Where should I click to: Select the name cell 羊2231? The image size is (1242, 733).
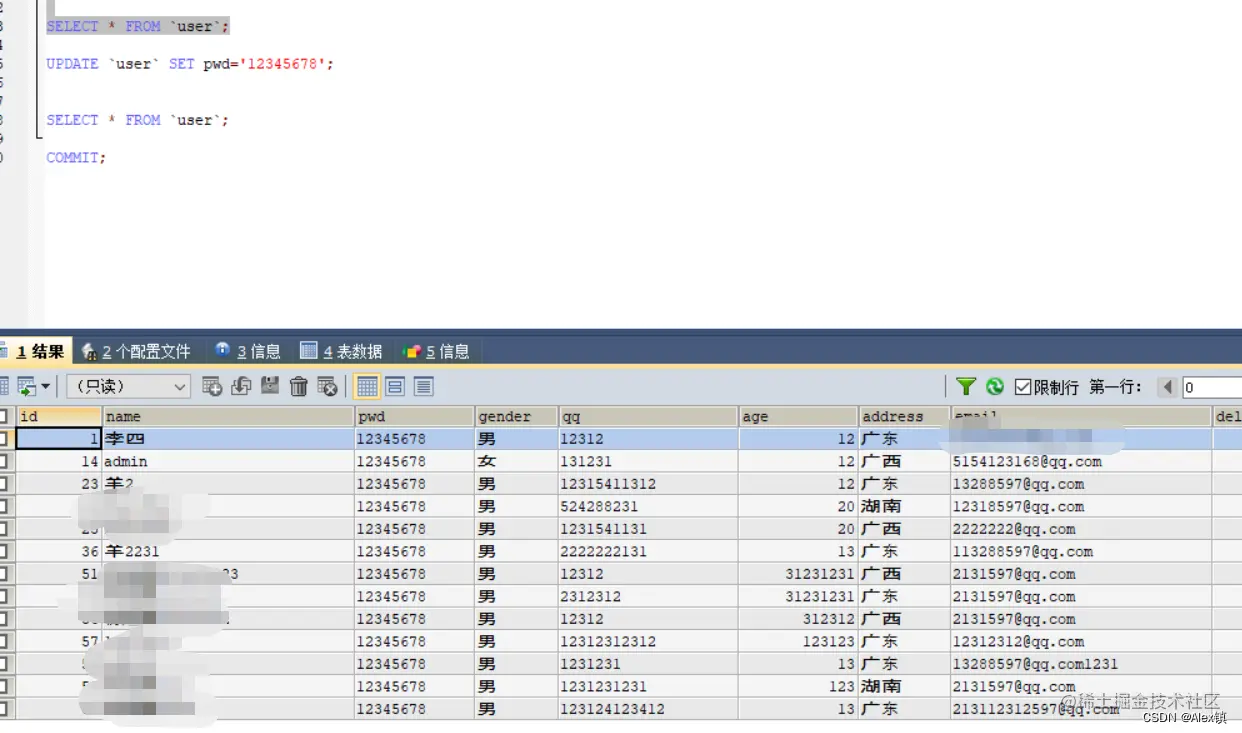(x=228, y=551)
